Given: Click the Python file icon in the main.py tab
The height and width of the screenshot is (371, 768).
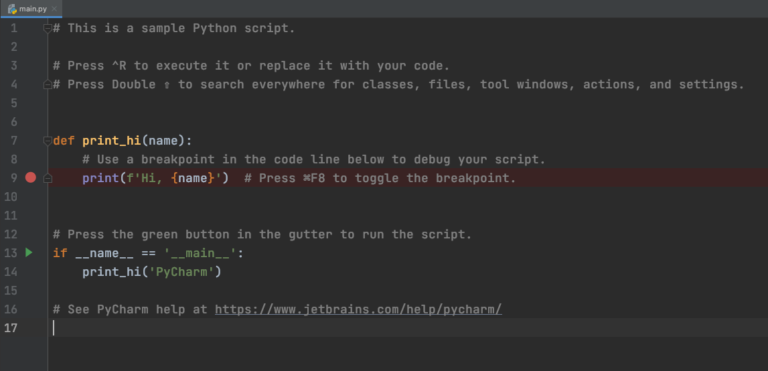Looking at the screenshot, I should pyautogui.click(x=12, y=9).
